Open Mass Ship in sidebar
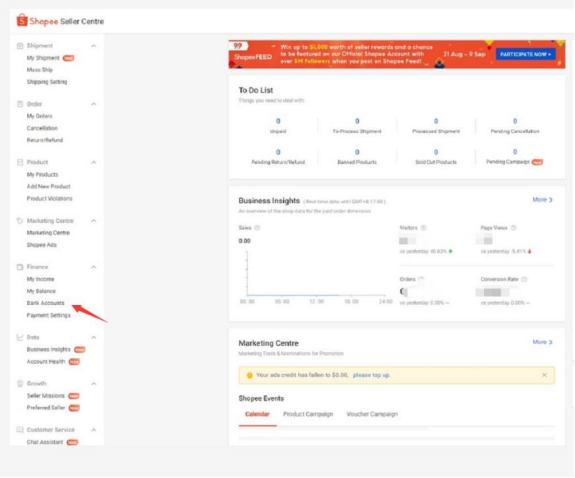Screen dimensions: 575x478 (x=40, y=70)
